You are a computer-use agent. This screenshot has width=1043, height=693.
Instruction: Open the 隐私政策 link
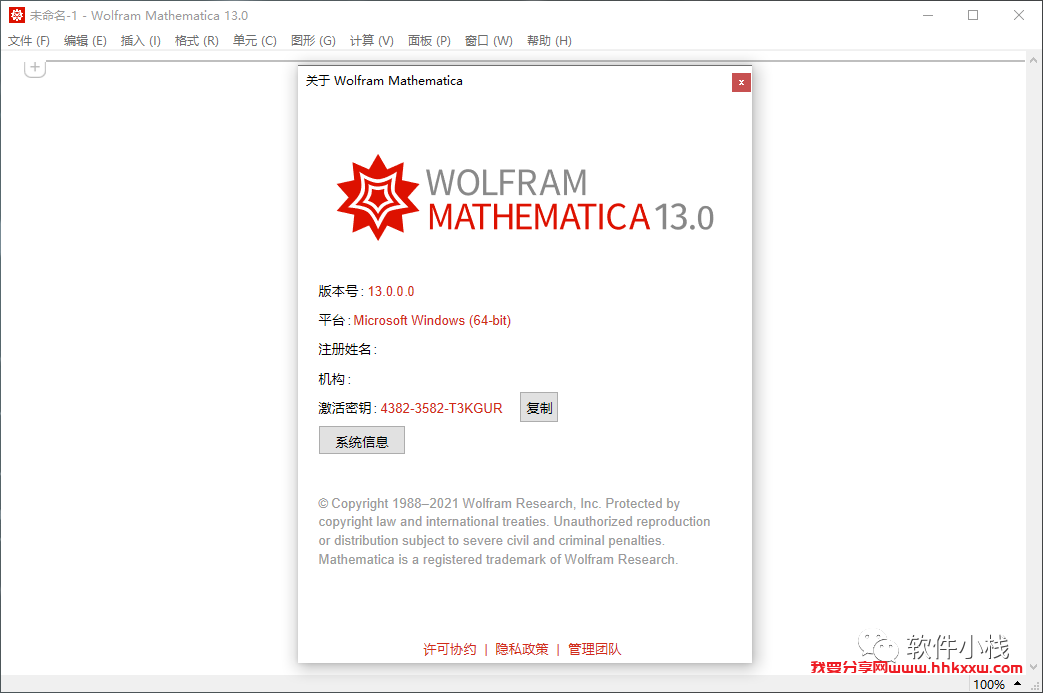pyautogui.click(x=522, y=649)
